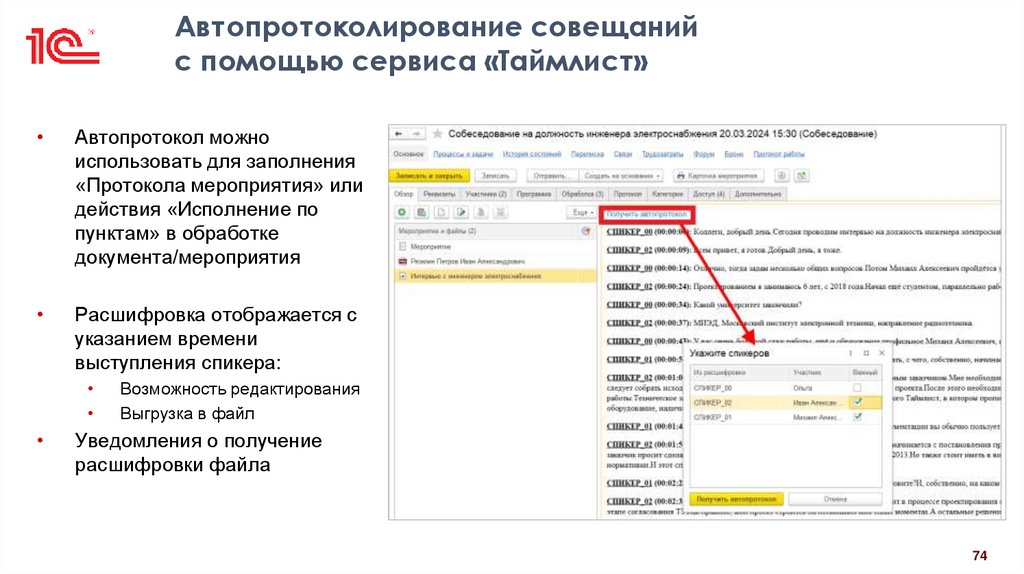1024x574 pixels.
Task: Click the briefcase icon of 'Резюме Петров' row
Action: point(402,261)
